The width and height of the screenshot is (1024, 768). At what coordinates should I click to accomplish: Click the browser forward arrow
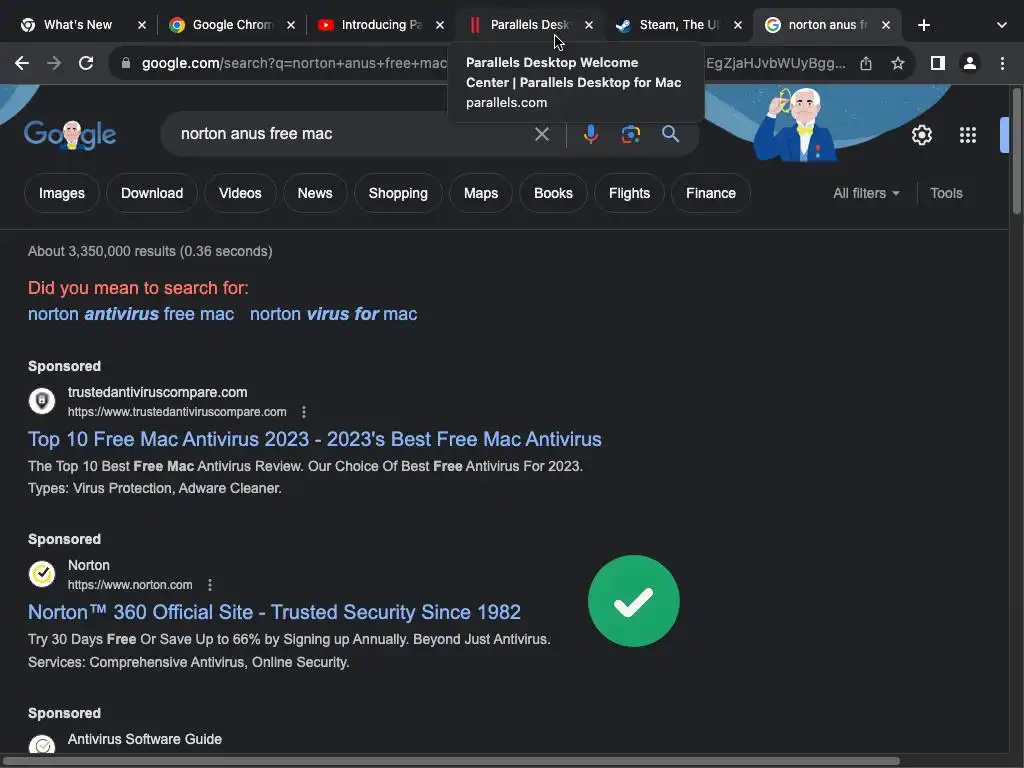click(x=54, y=63)
